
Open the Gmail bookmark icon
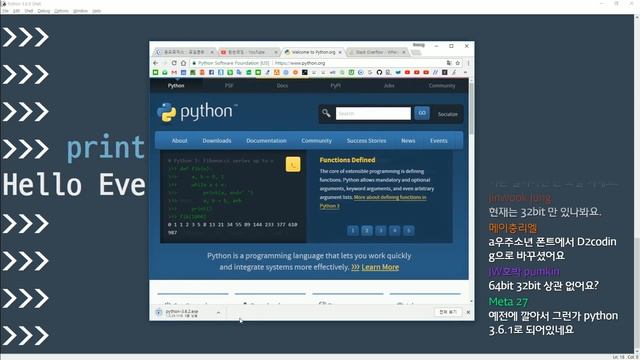174,72
